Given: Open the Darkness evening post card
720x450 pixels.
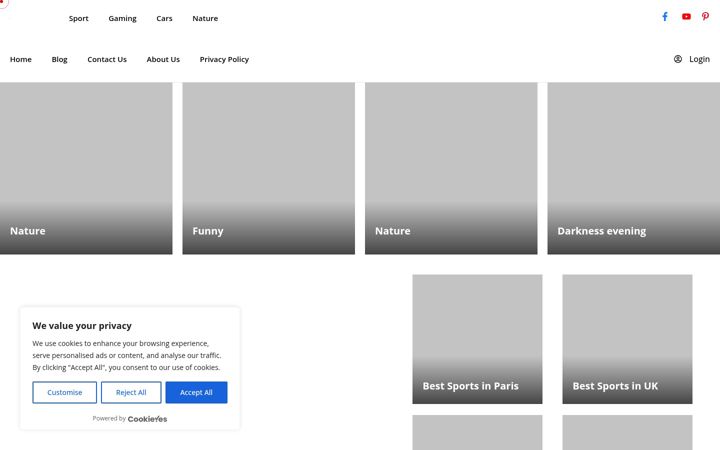Looking at the screenshot, I should 634,169.
